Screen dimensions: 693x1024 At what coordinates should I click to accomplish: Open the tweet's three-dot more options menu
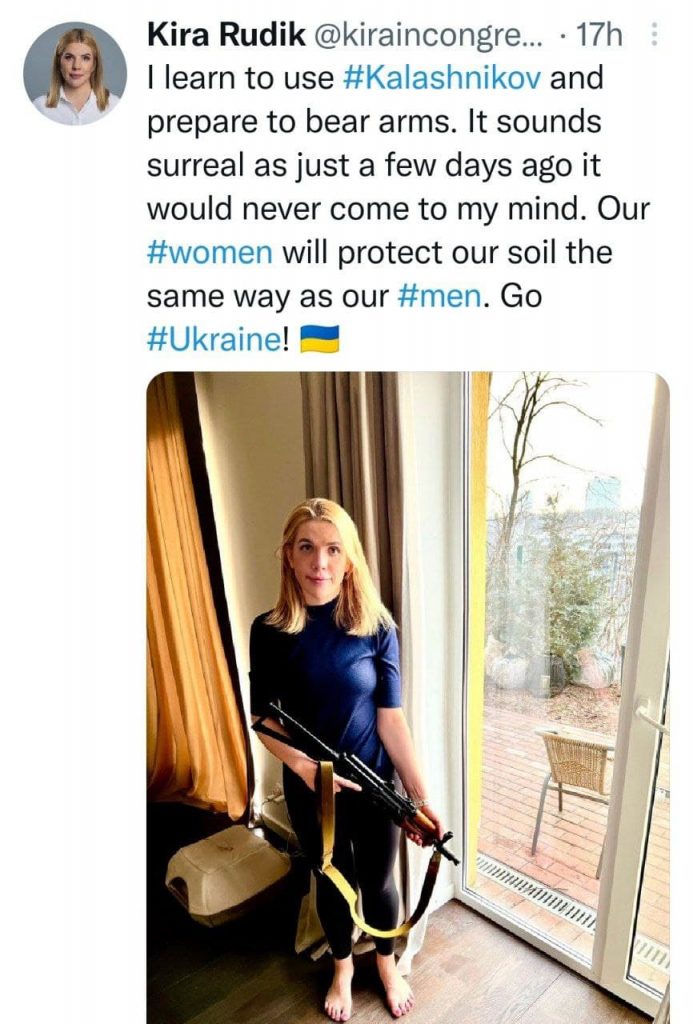pos(655,36)
